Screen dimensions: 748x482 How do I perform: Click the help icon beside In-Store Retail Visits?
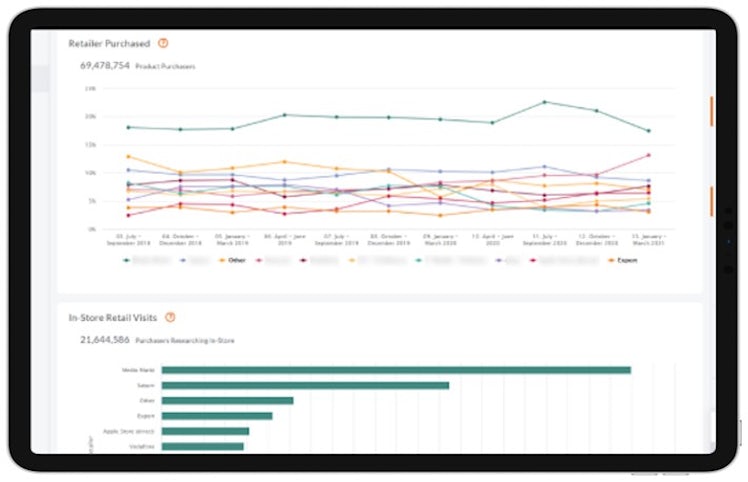[x=170, y=317]
